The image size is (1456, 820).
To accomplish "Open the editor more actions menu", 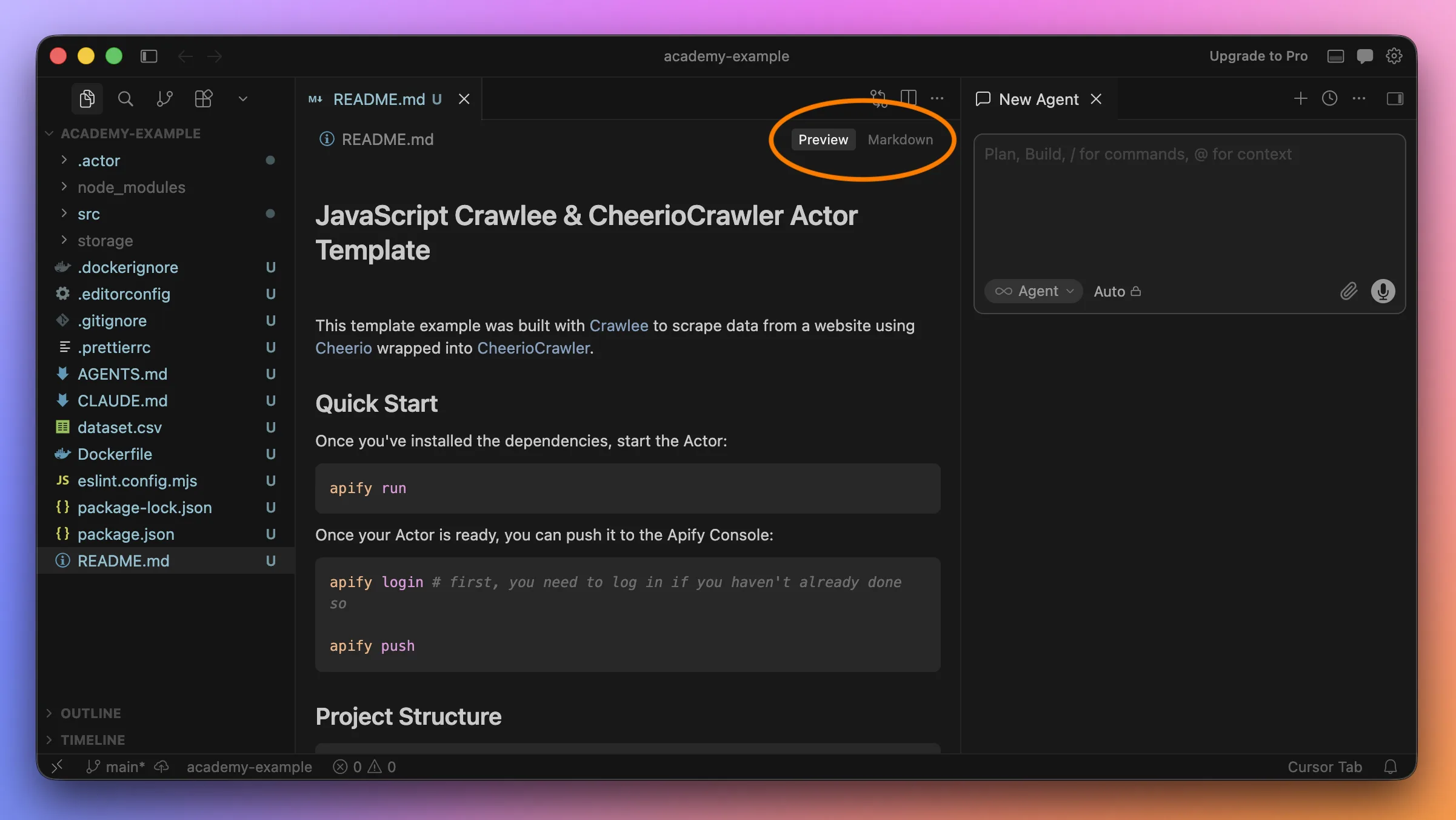I will (937, 98).
